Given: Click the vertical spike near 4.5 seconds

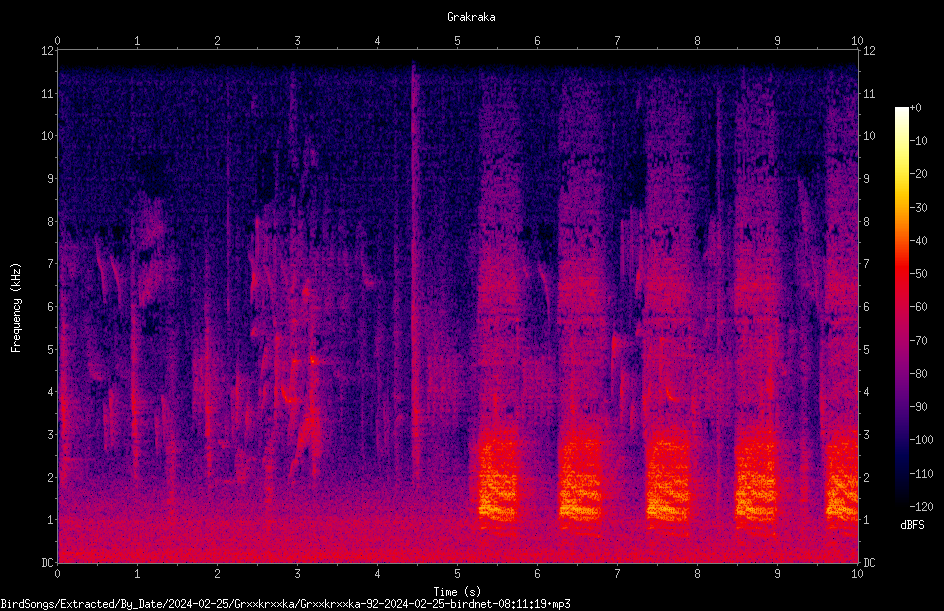Looking at the screenshot, I should 414,271.
